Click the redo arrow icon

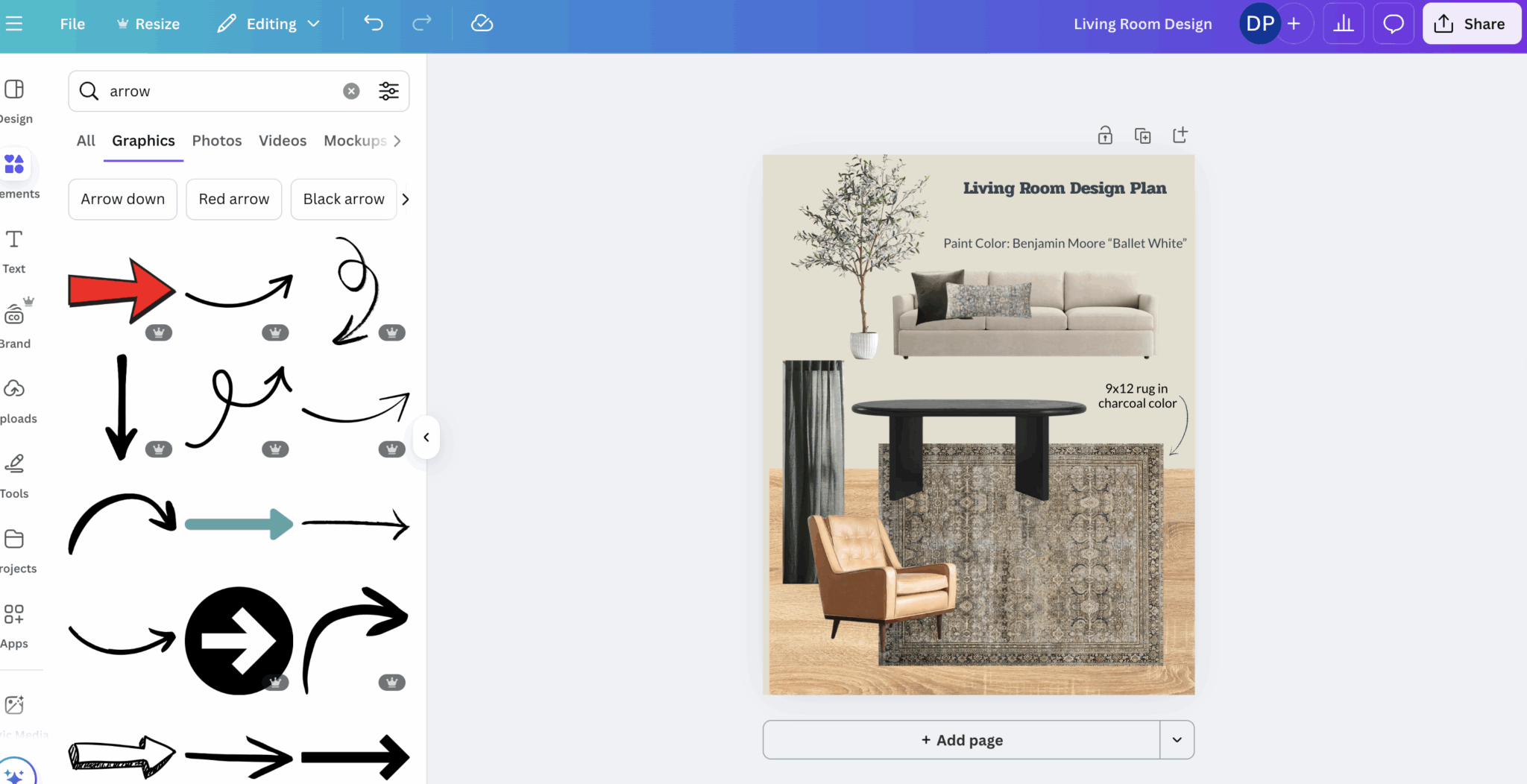click(x=422, y=24)
